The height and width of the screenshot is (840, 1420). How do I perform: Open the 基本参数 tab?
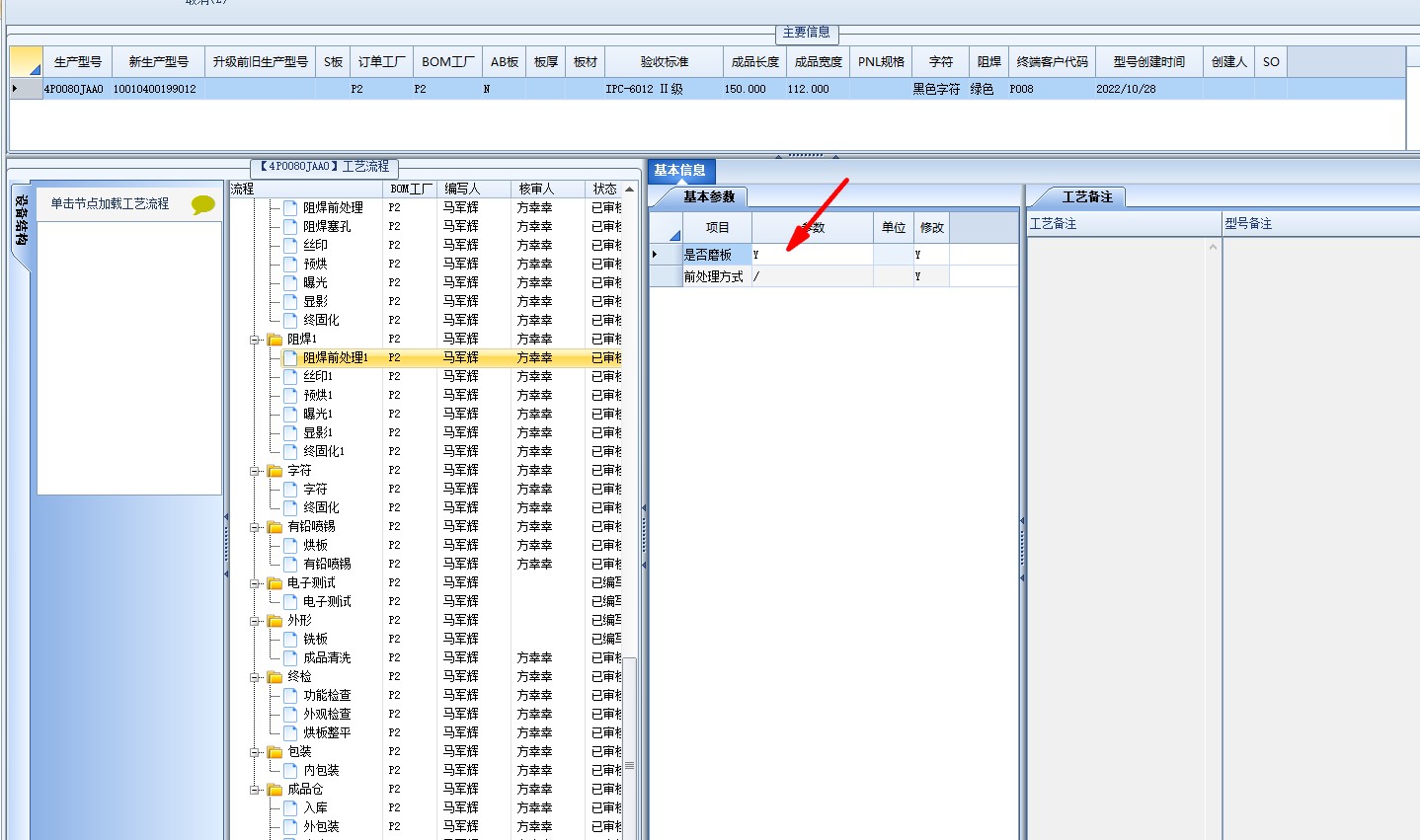click(708, 197)
